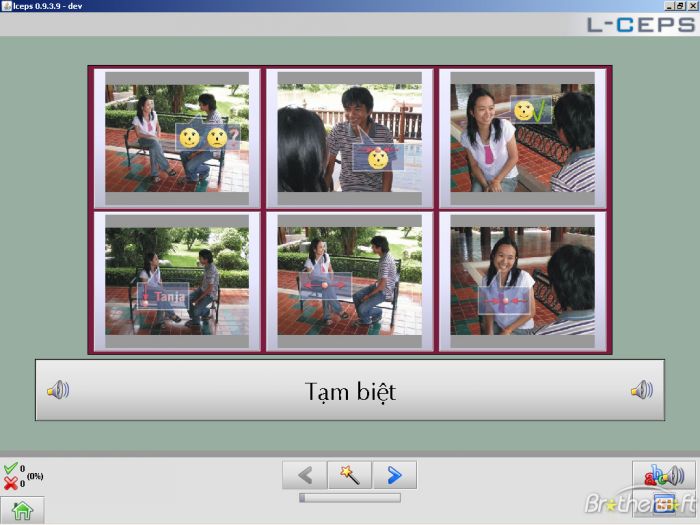Click the red X wrong-answers icon
The height and width of the screenshot is (525, 700).
[x=10, y=483]
